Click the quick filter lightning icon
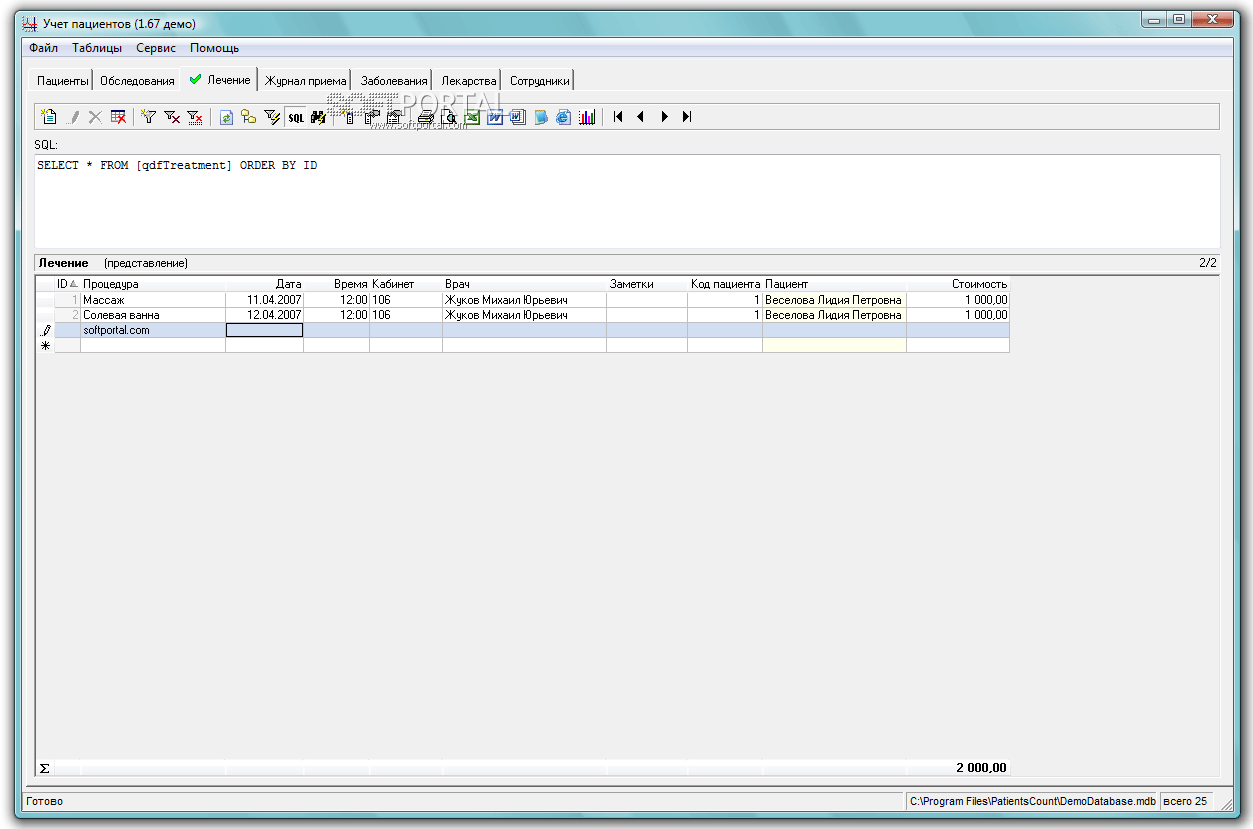The height and width of the screenshot is (829, 1253). 272,117
